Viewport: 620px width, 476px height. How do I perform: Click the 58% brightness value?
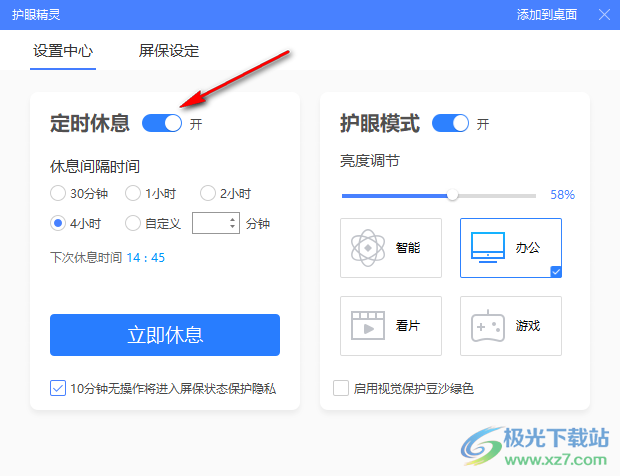(x=563, y=195)
